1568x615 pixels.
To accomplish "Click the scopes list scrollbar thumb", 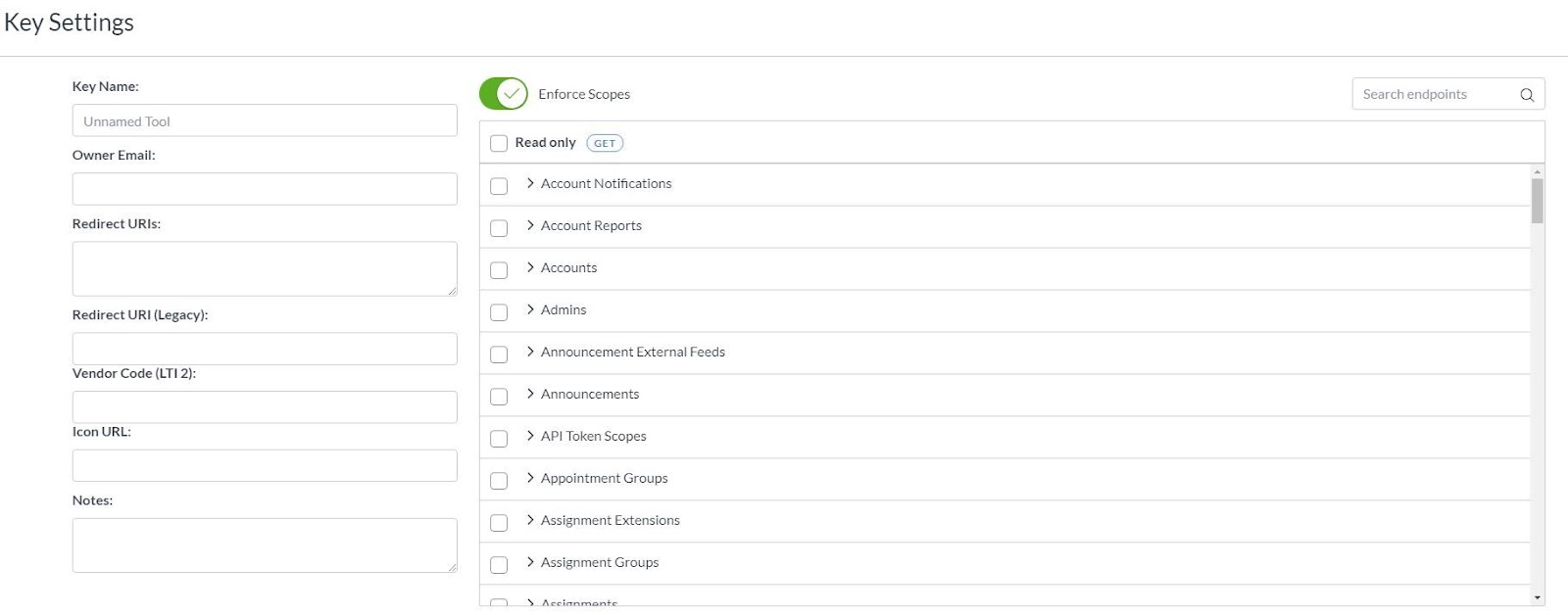I will coord(1537,201).
